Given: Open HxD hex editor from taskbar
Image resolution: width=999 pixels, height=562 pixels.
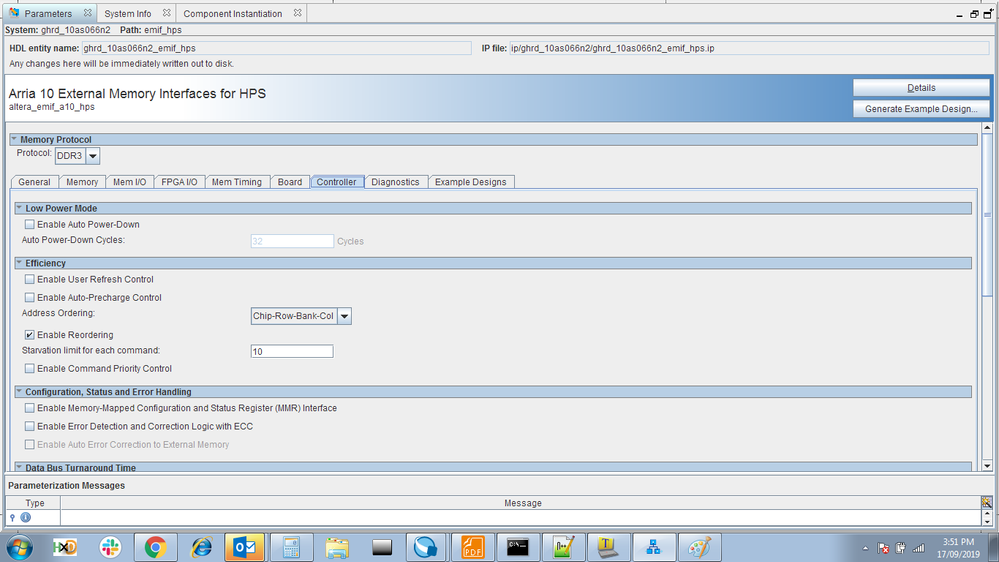Looking at the screenshot, I should [64, 547].
